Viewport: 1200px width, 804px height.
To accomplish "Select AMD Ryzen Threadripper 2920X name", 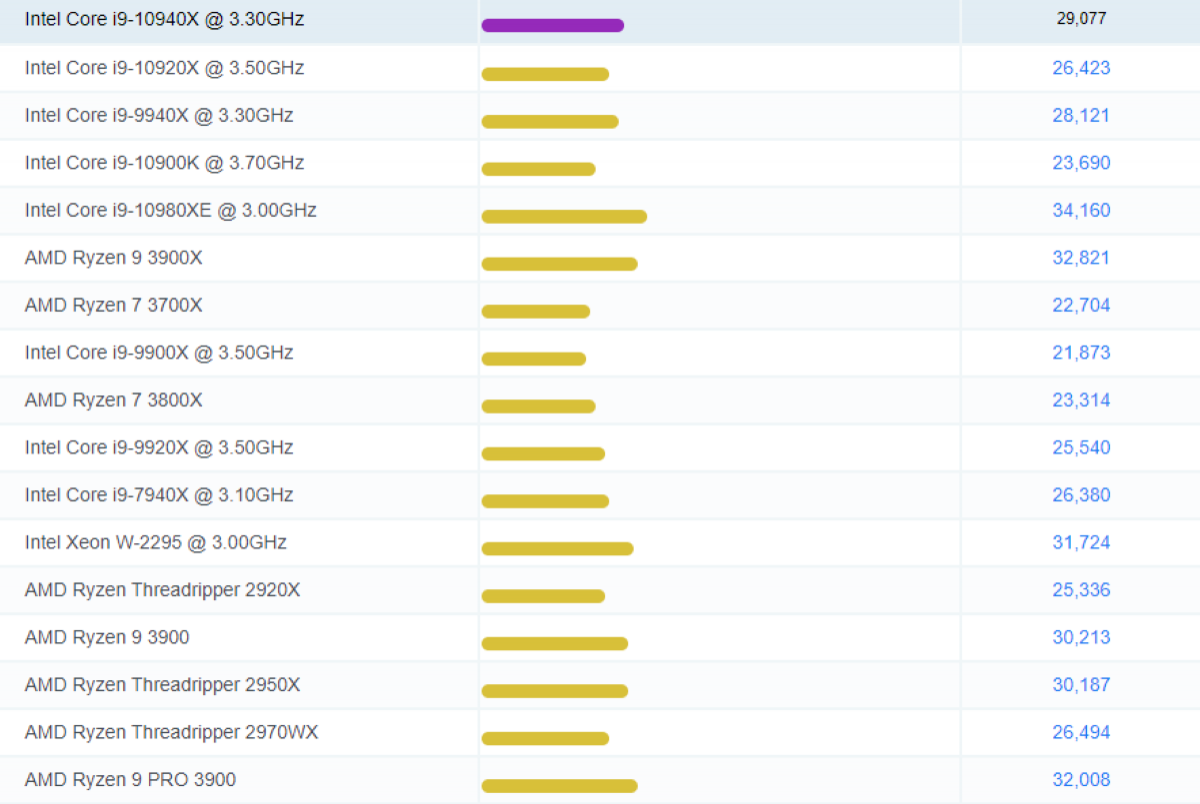I will pos(162,590).
